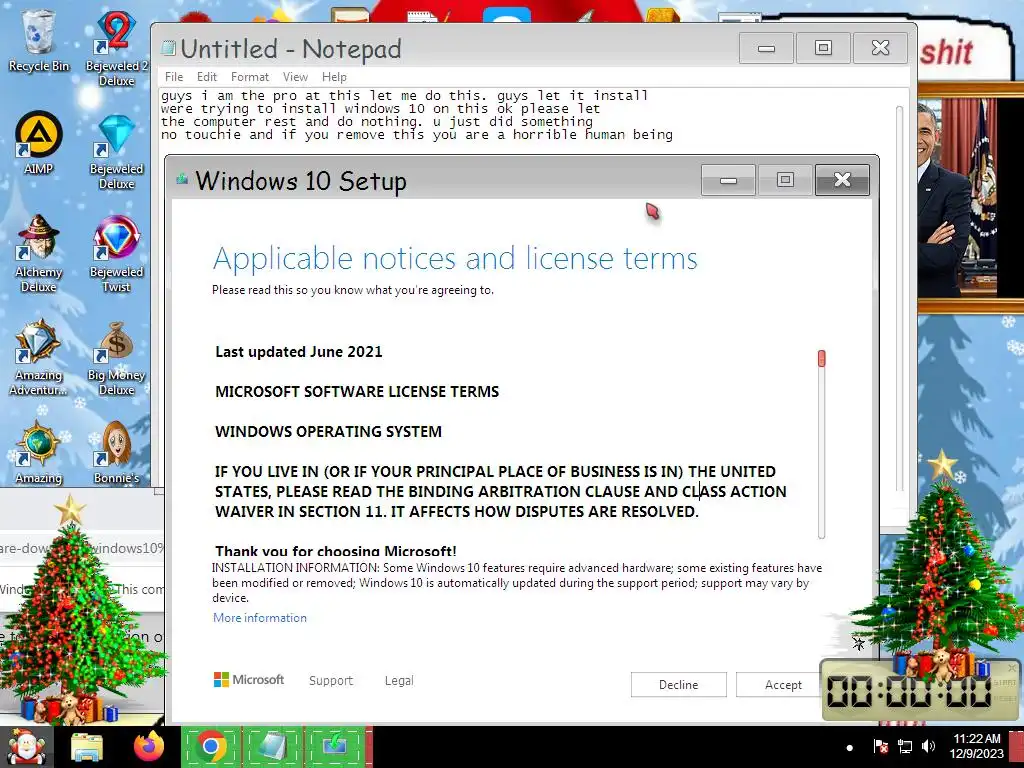Minimize the Notepad window
This screenshot has height=768, width=1024.
tap(766, 48)
